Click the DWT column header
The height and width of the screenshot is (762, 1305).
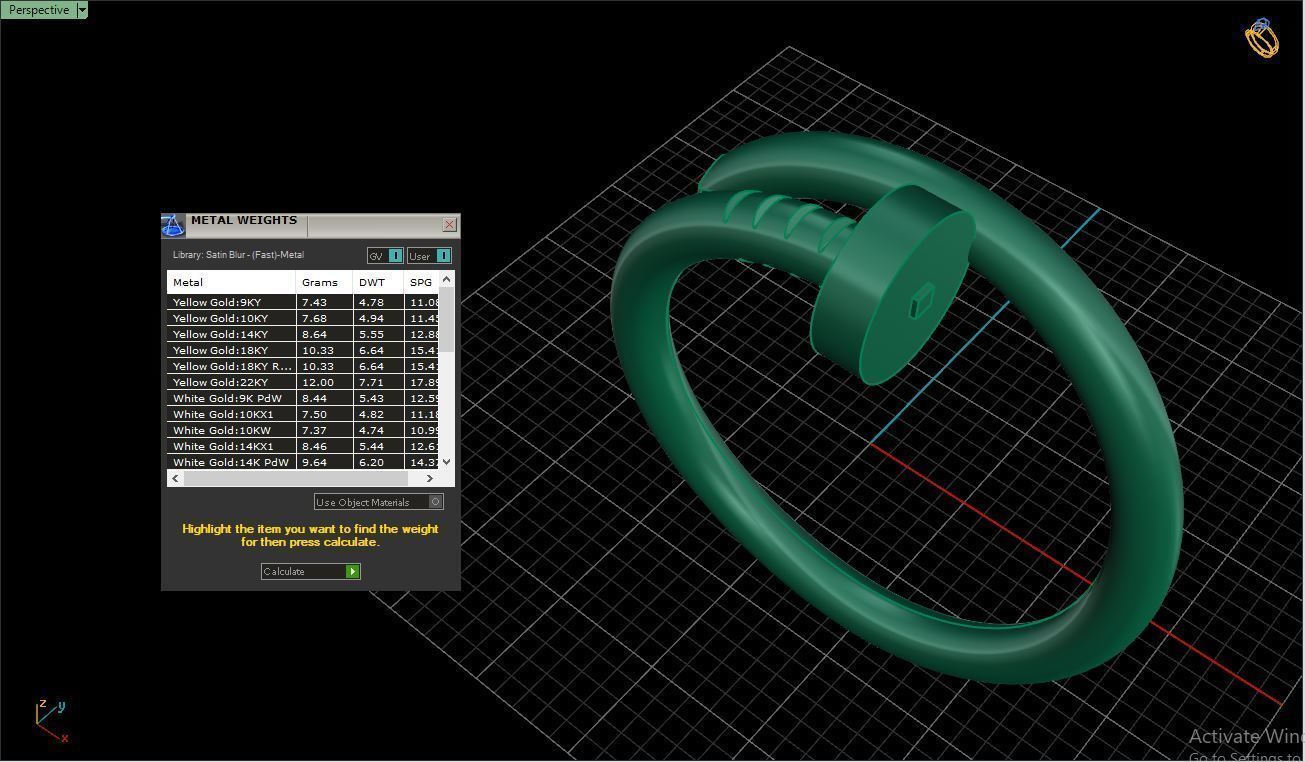pyautogui.click(x=378, y=282)
